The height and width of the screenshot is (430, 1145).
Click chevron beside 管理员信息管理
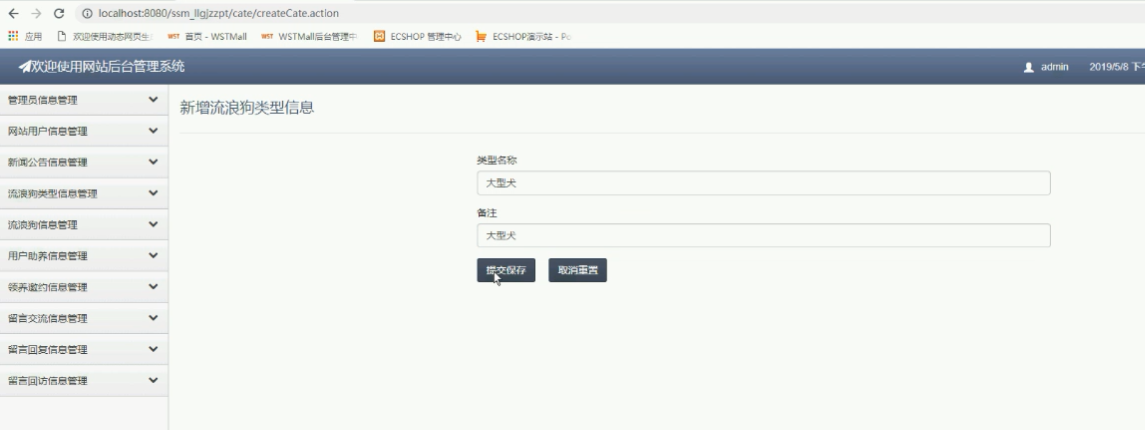[153, 99]
